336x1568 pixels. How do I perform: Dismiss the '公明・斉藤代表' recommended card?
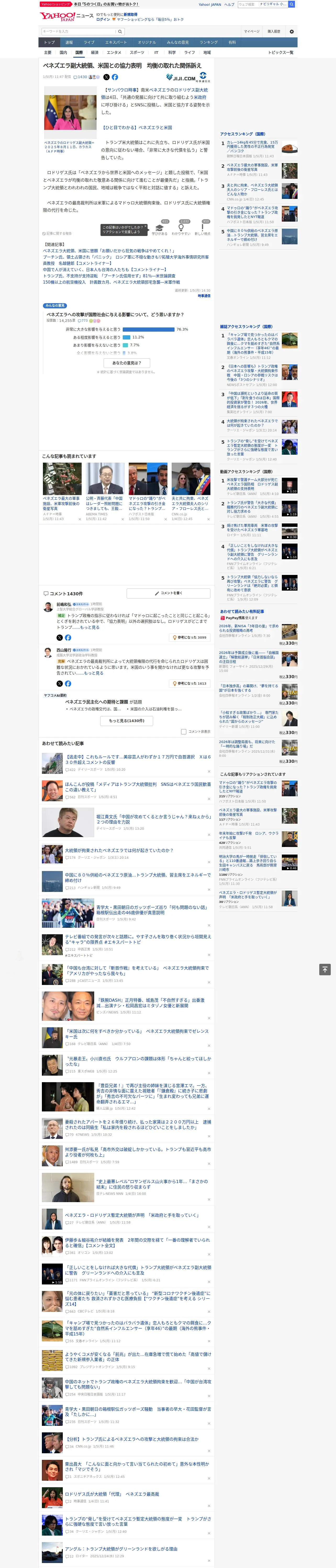click(122, 519)
